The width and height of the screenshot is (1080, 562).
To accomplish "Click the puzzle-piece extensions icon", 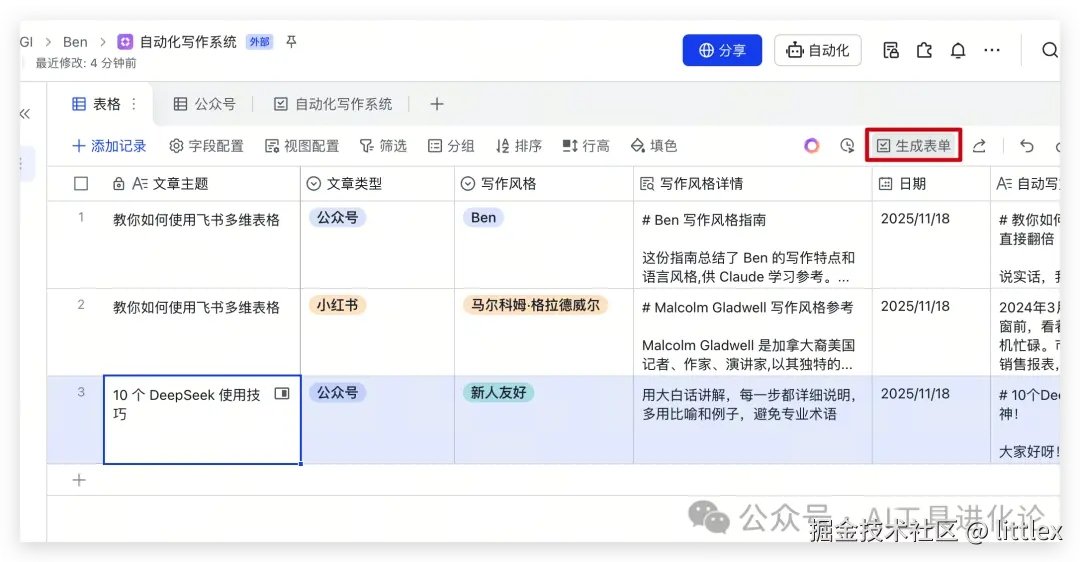I will pos(924,50).
